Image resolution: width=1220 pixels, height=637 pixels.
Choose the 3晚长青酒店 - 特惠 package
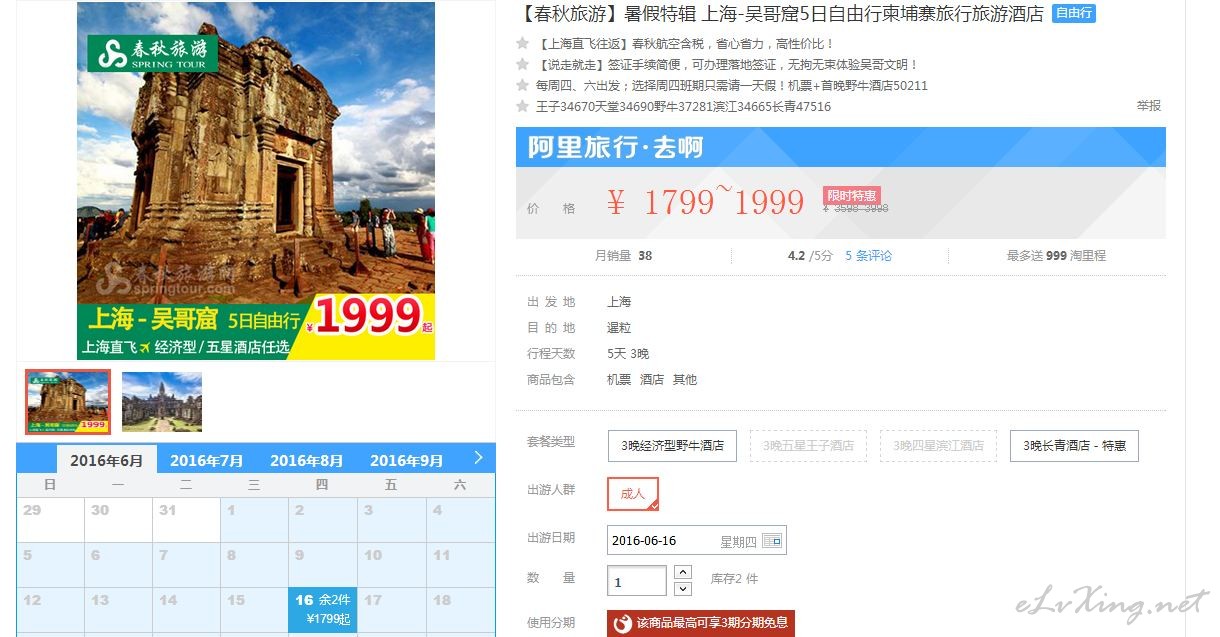(1074, 446)
